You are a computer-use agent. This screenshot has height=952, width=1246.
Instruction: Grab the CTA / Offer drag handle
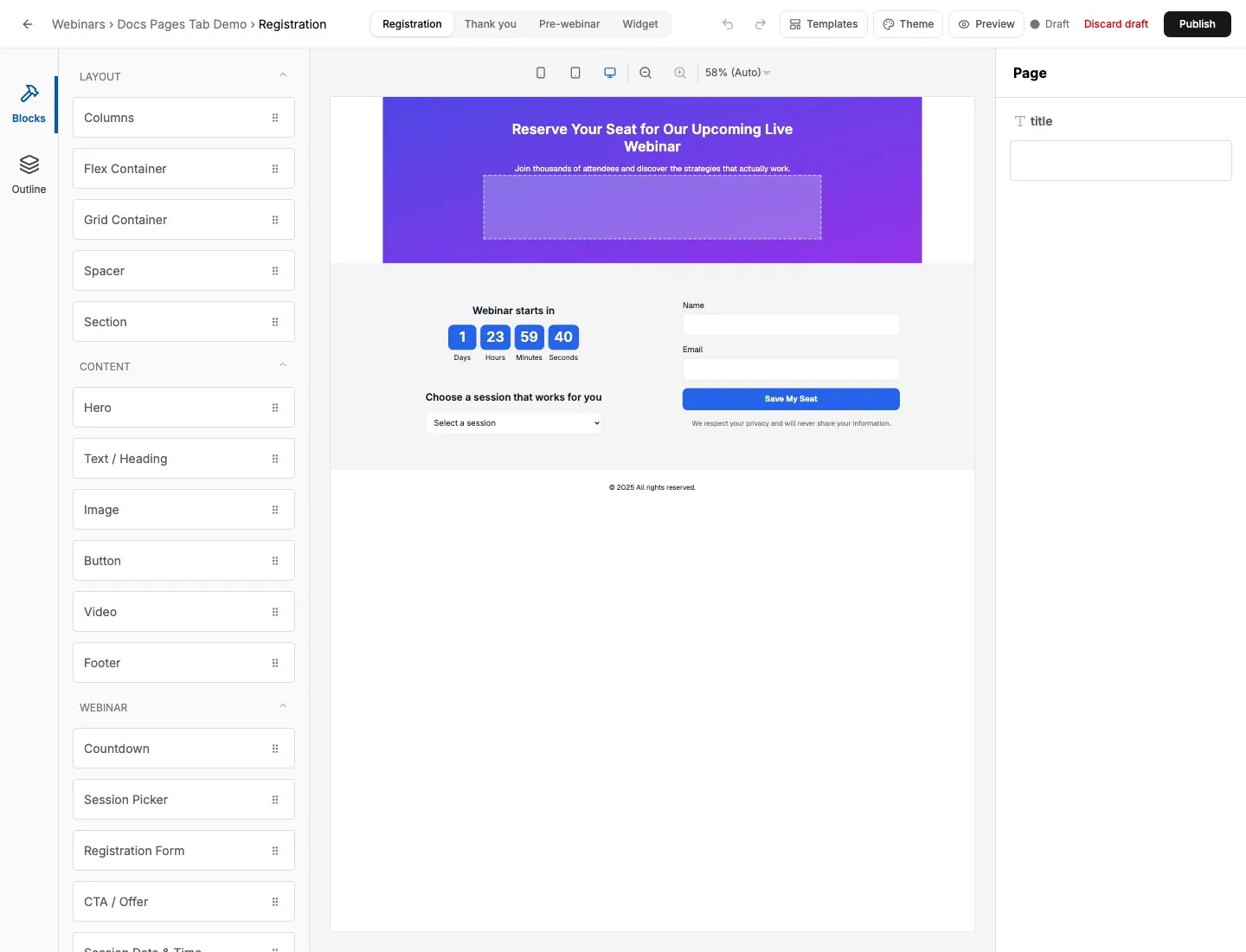click(275, 902)
